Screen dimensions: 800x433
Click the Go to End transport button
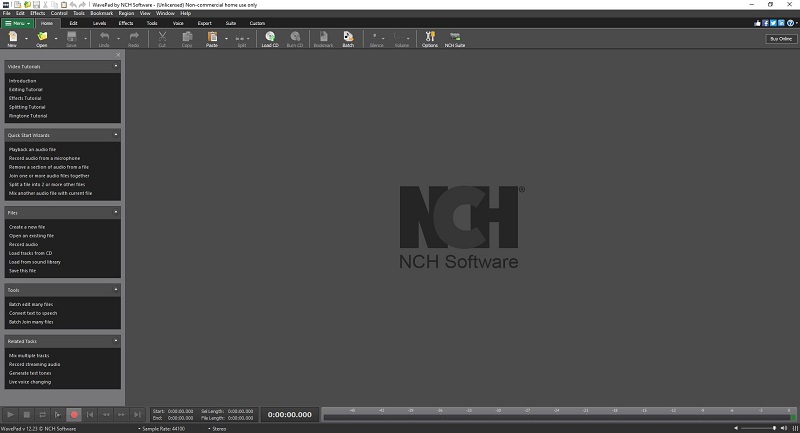click(137, 415)
